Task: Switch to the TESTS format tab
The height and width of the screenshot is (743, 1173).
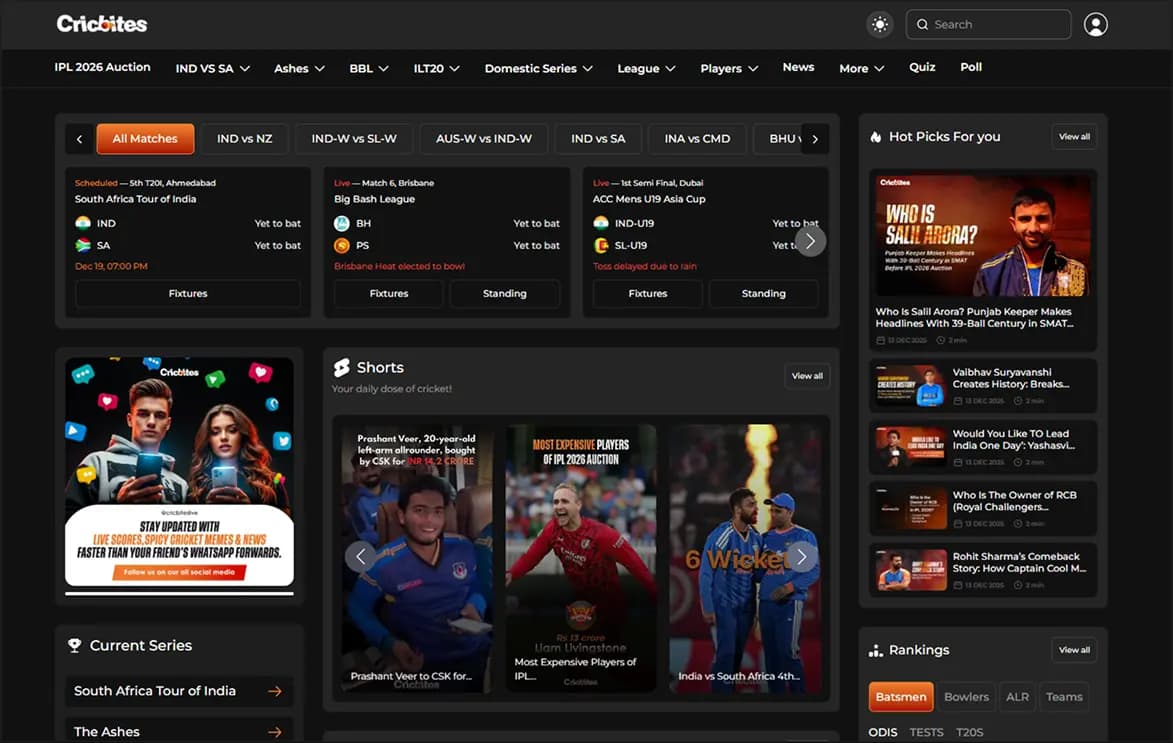Action: pyautogui.click(x=926, y=732)
